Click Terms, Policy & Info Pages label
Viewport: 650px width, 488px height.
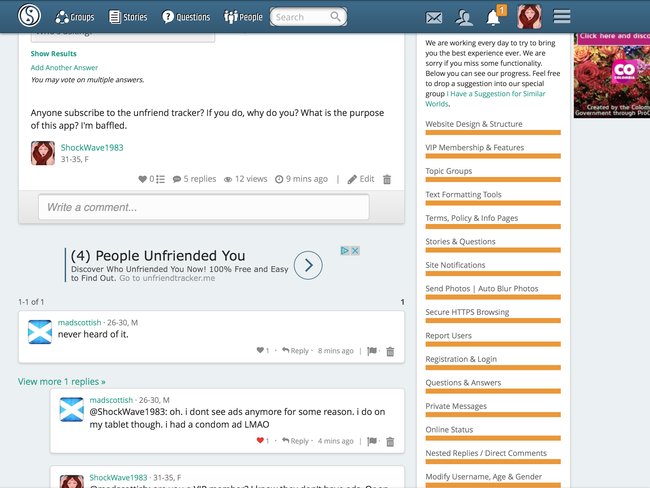[x=472, y=218]
